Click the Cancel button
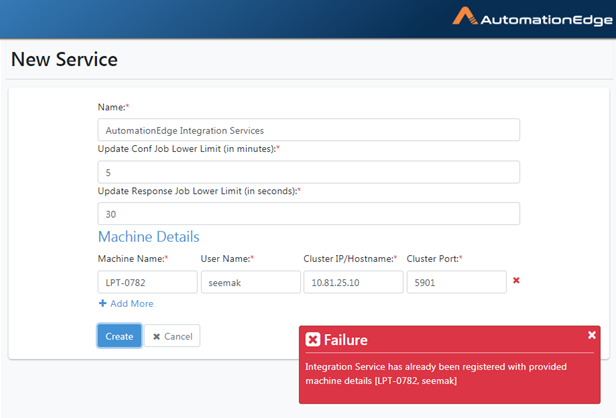 172,336
